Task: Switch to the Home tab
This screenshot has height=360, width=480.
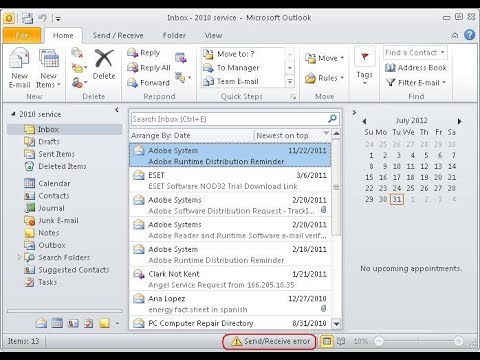Action: click(x=63, y=35)
